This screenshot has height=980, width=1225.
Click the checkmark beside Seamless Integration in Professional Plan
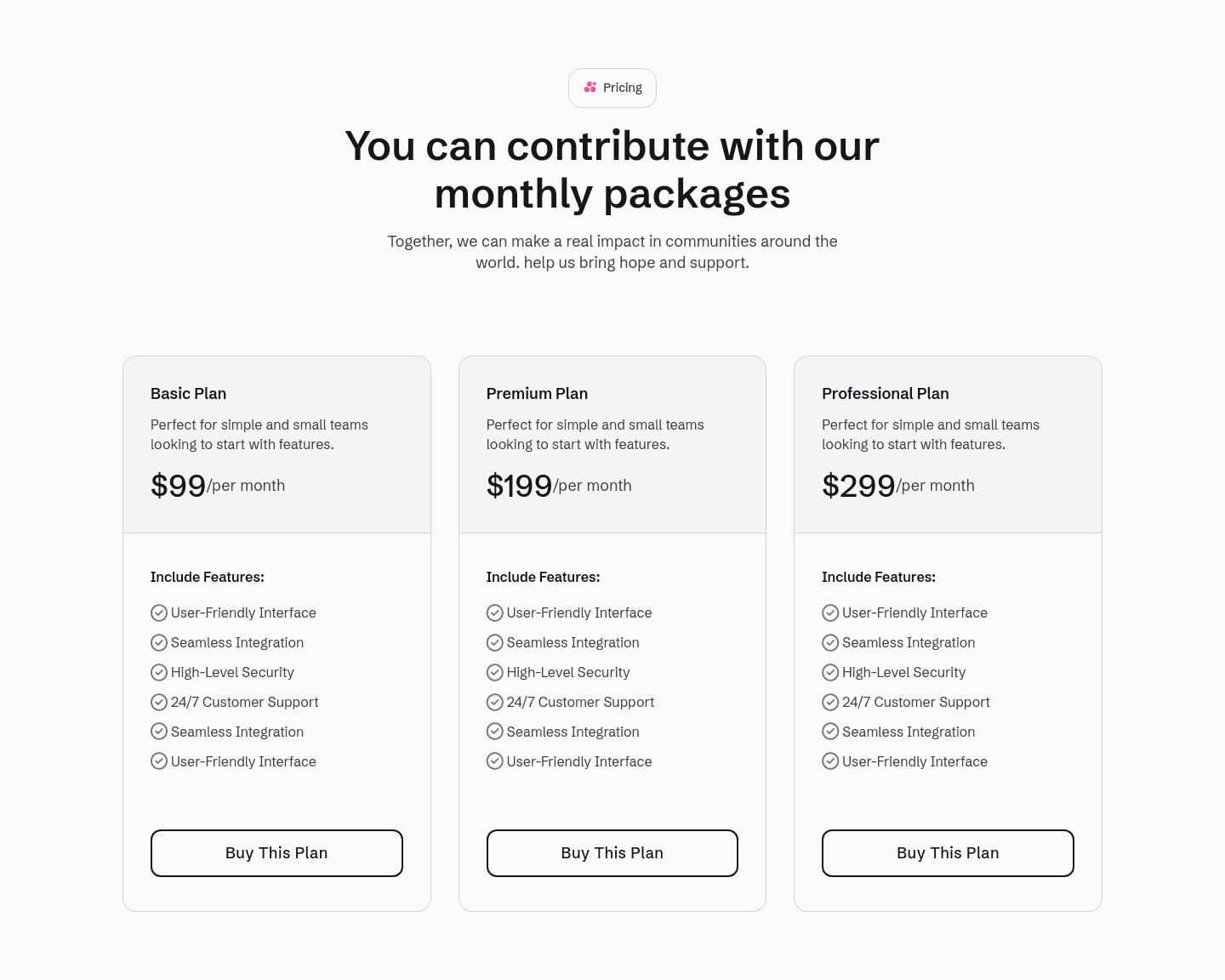(830, 642)
